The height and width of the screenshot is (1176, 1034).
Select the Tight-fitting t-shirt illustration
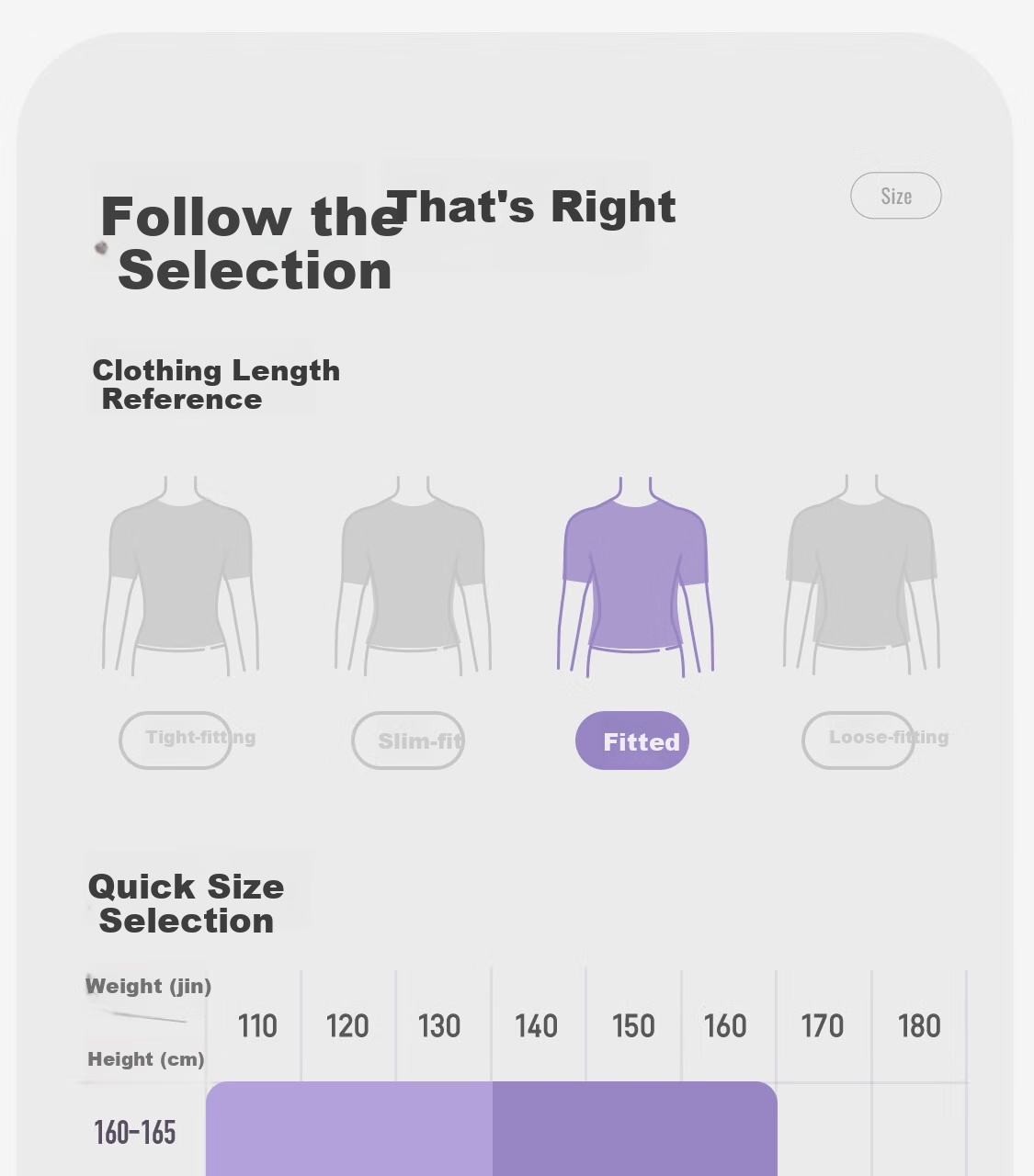click(x=180, y=576)
